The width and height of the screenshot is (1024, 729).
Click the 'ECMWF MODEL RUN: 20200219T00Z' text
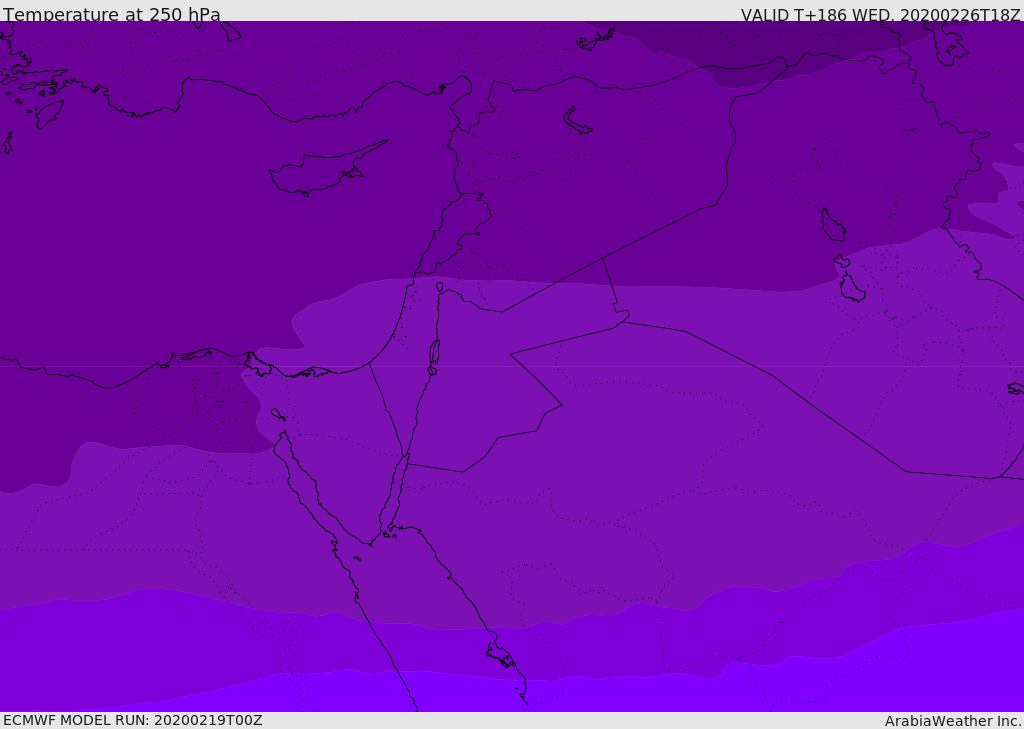(x=133, y=720)
